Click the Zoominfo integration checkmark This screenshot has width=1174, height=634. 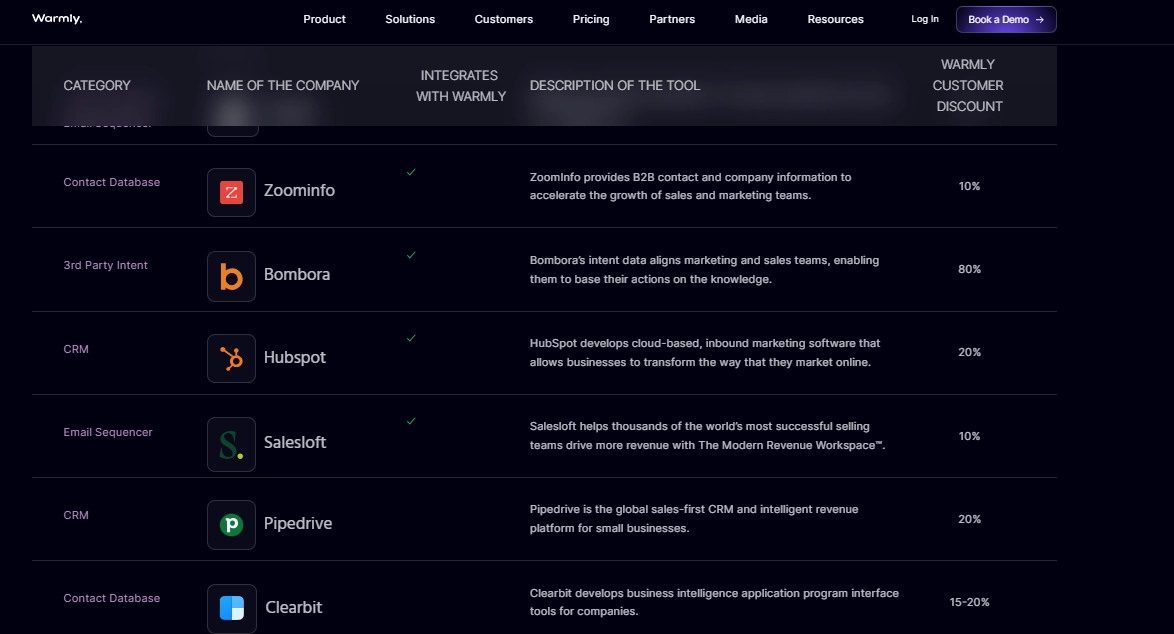[x=411, y=172]
